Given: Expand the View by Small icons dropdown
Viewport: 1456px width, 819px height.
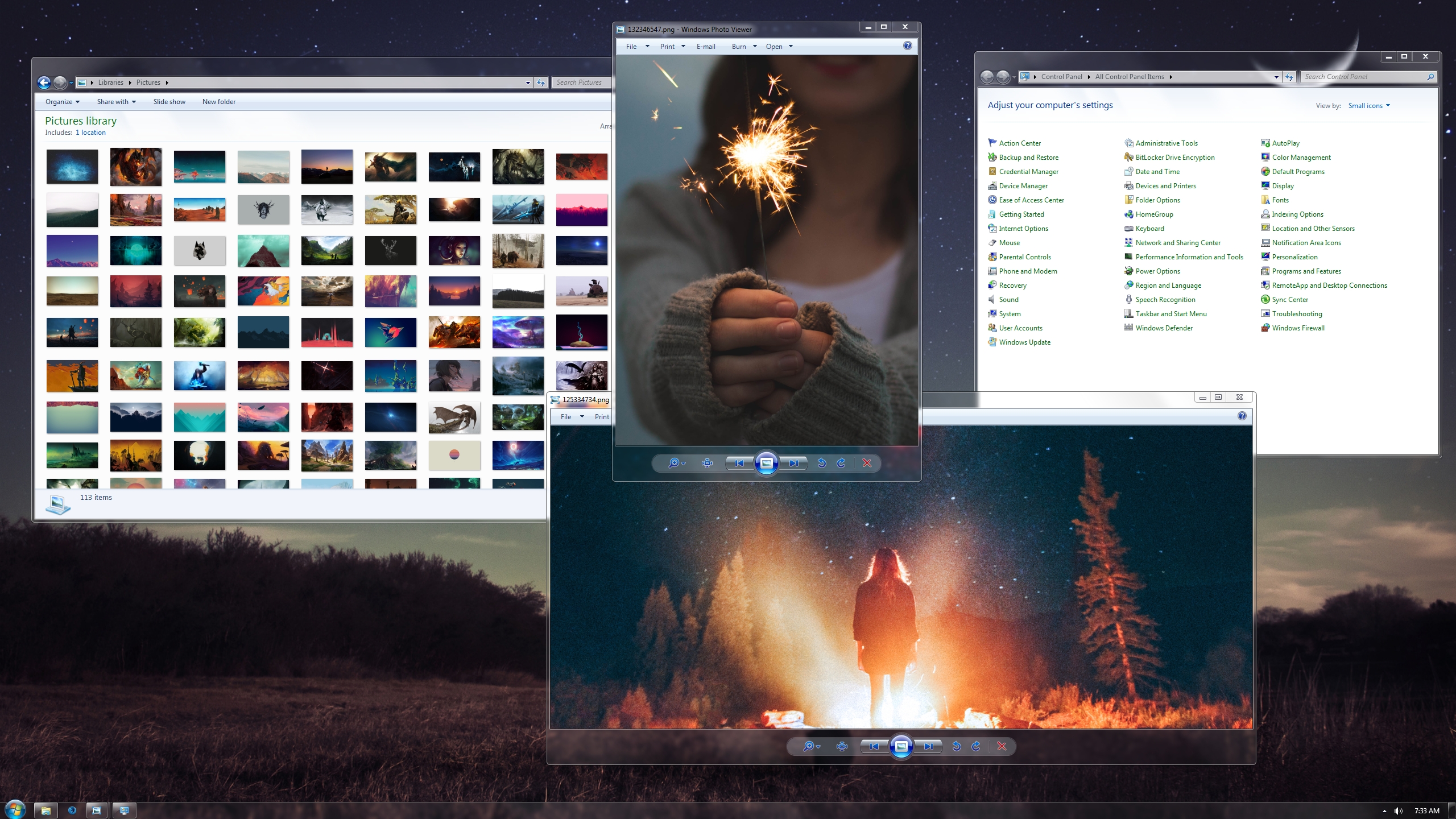Looking at the screenshot, I should tap(1369, 106).
